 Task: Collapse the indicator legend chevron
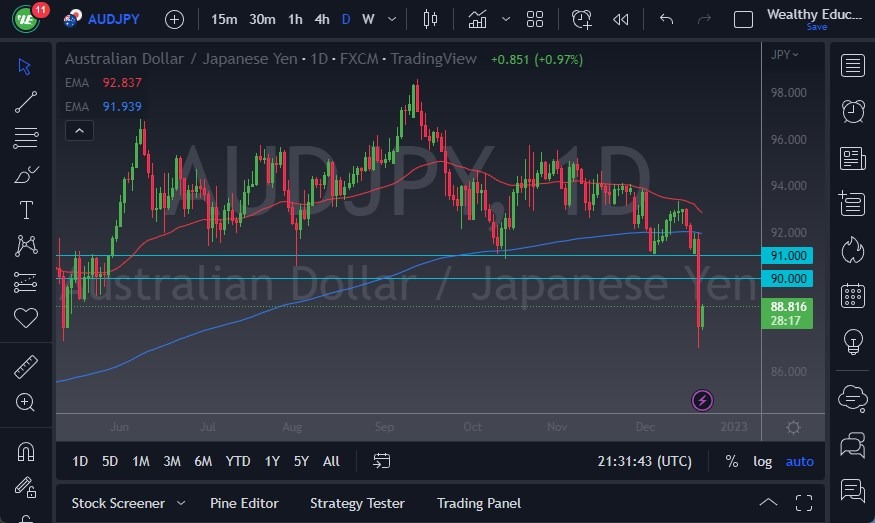pyautogui.click(x=78, y=130)
